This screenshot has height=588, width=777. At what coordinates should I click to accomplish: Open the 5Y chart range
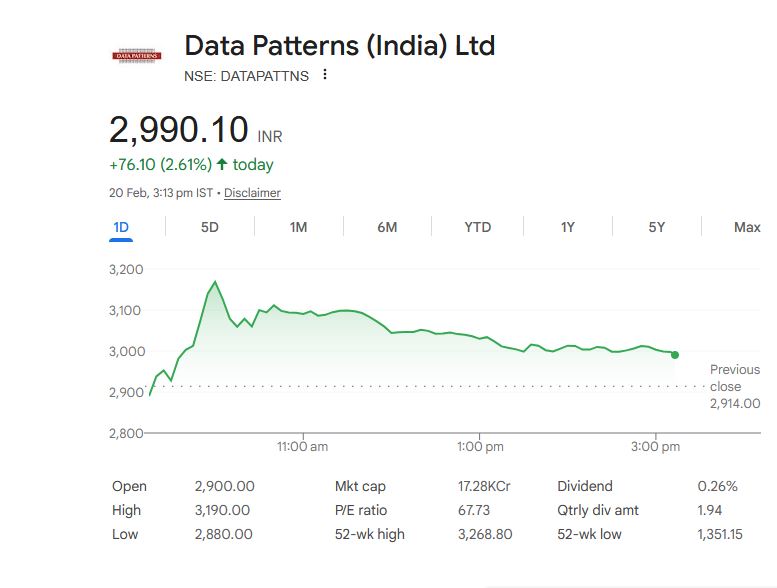[656, 227]
